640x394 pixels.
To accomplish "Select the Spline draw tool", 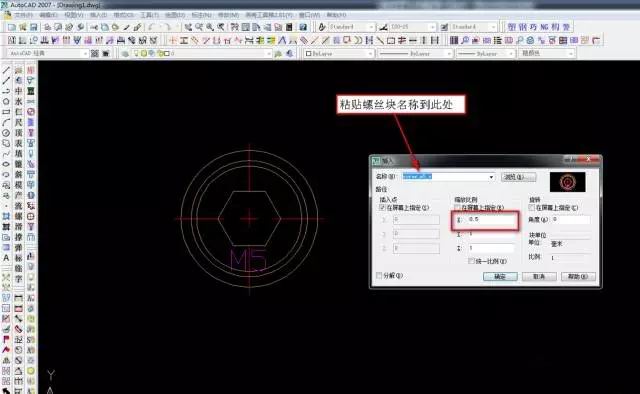I will 6,154.
